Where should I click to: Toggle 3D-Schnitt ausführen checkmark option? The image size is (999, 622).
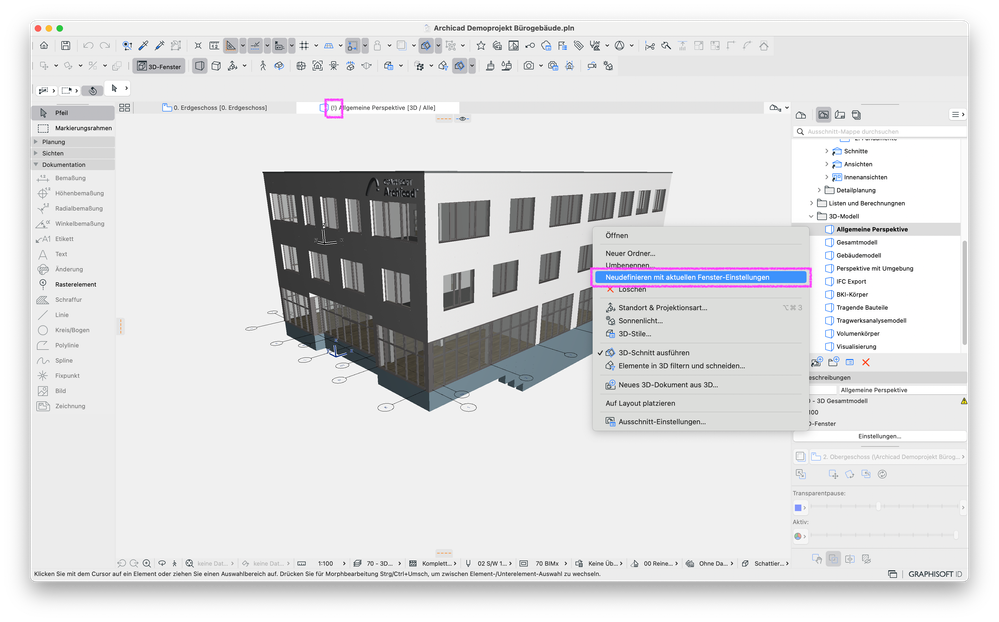click(x=653, y=353)
